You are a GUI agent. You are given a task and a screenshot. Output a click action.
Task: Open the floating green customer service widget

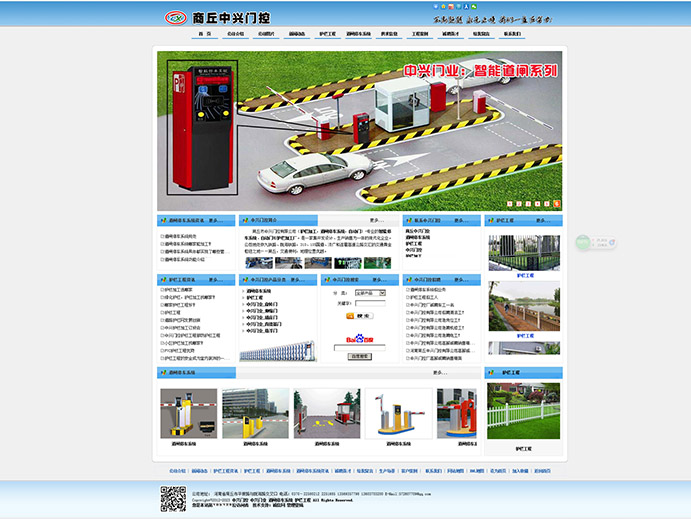coord(596,242)
